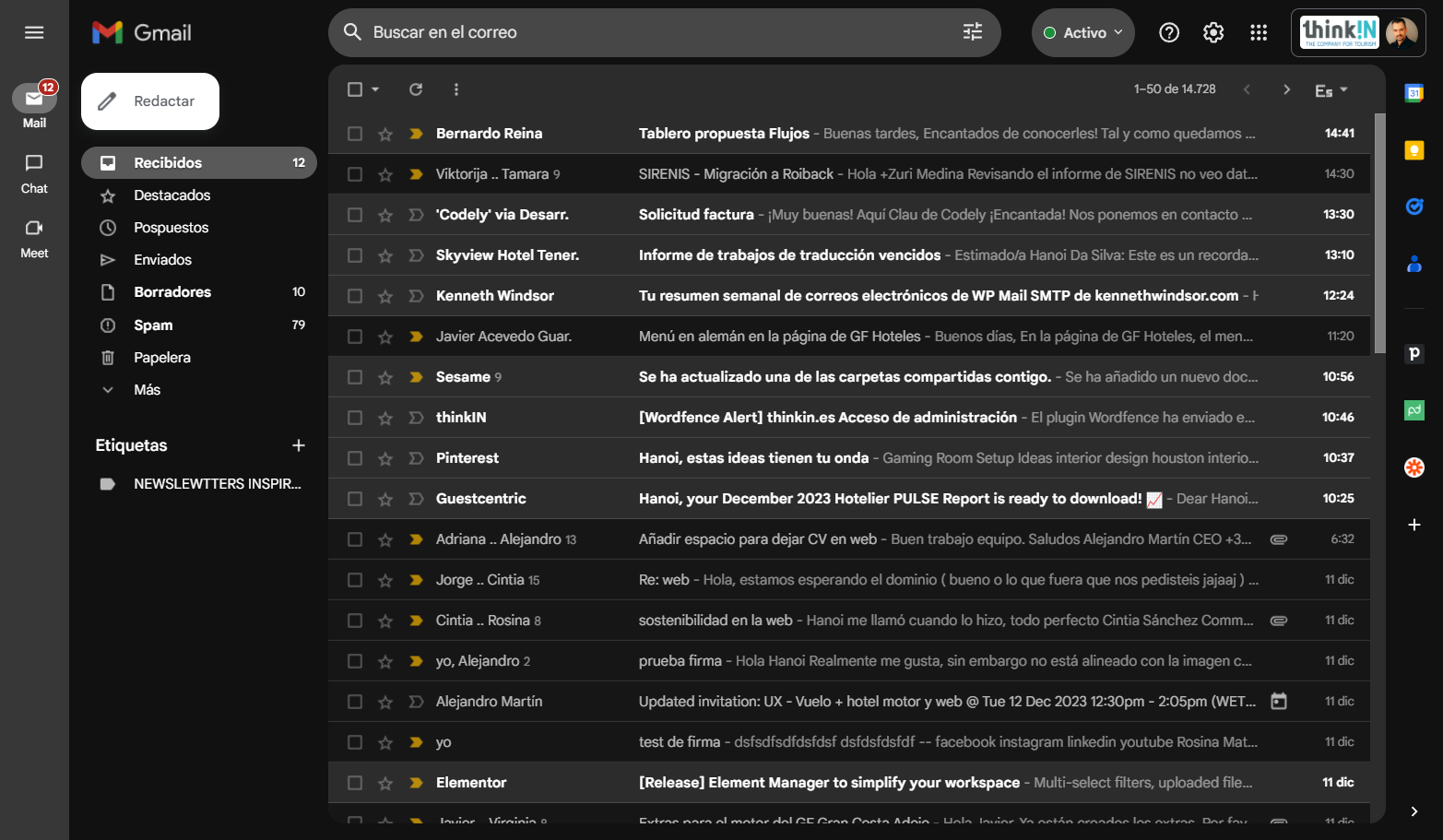Open the Recibidos folder
This screenshot has height=840, width=1443.
click(x=199, y=162)
